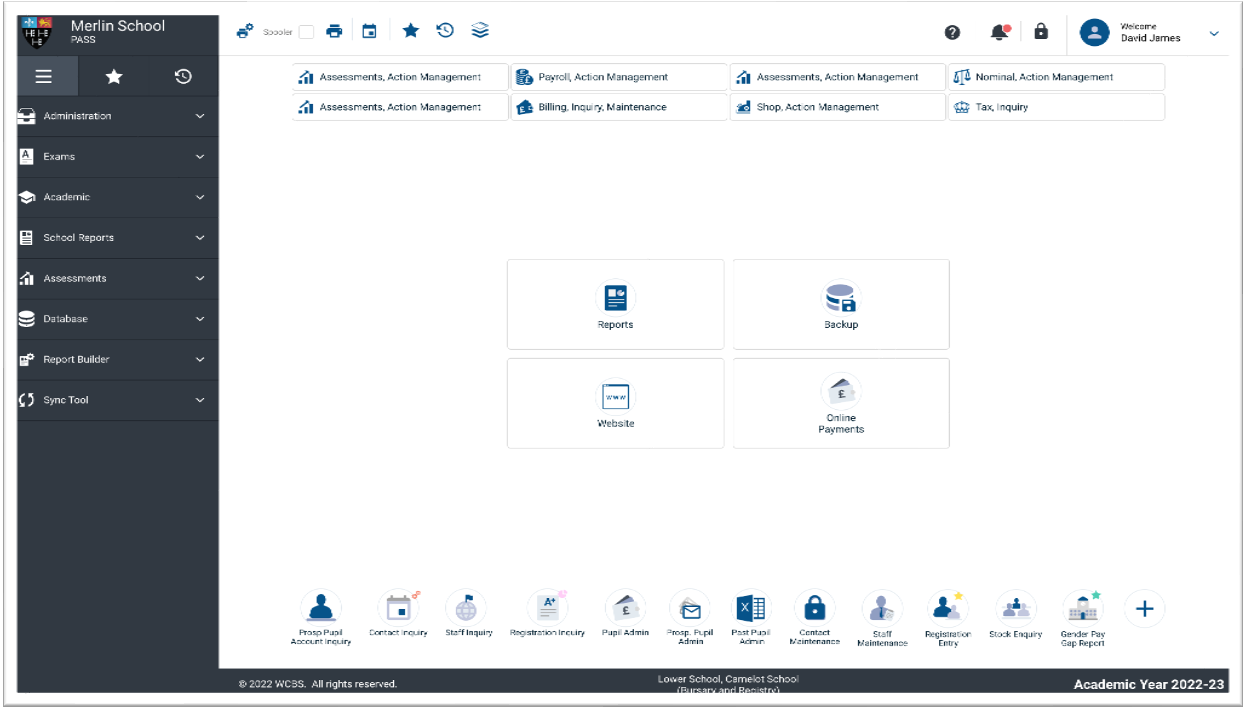Image resolution: width=1248 pixels, height=708 pixels.
Task: Expand the user dropdown next to David James
Action: coord(1214,33)
